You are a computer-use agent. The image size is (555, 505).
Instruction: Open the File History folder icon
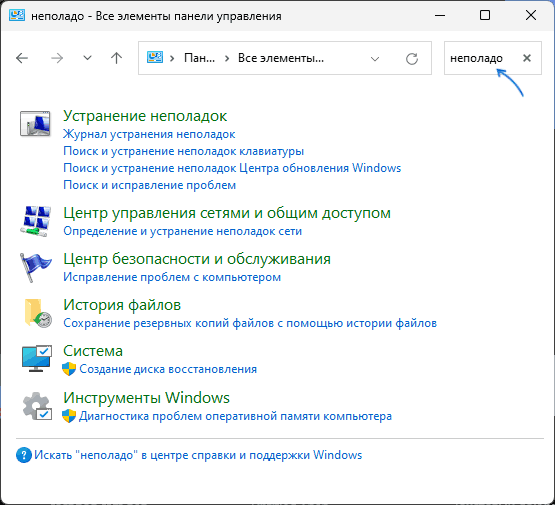click(x=38, y=313)
